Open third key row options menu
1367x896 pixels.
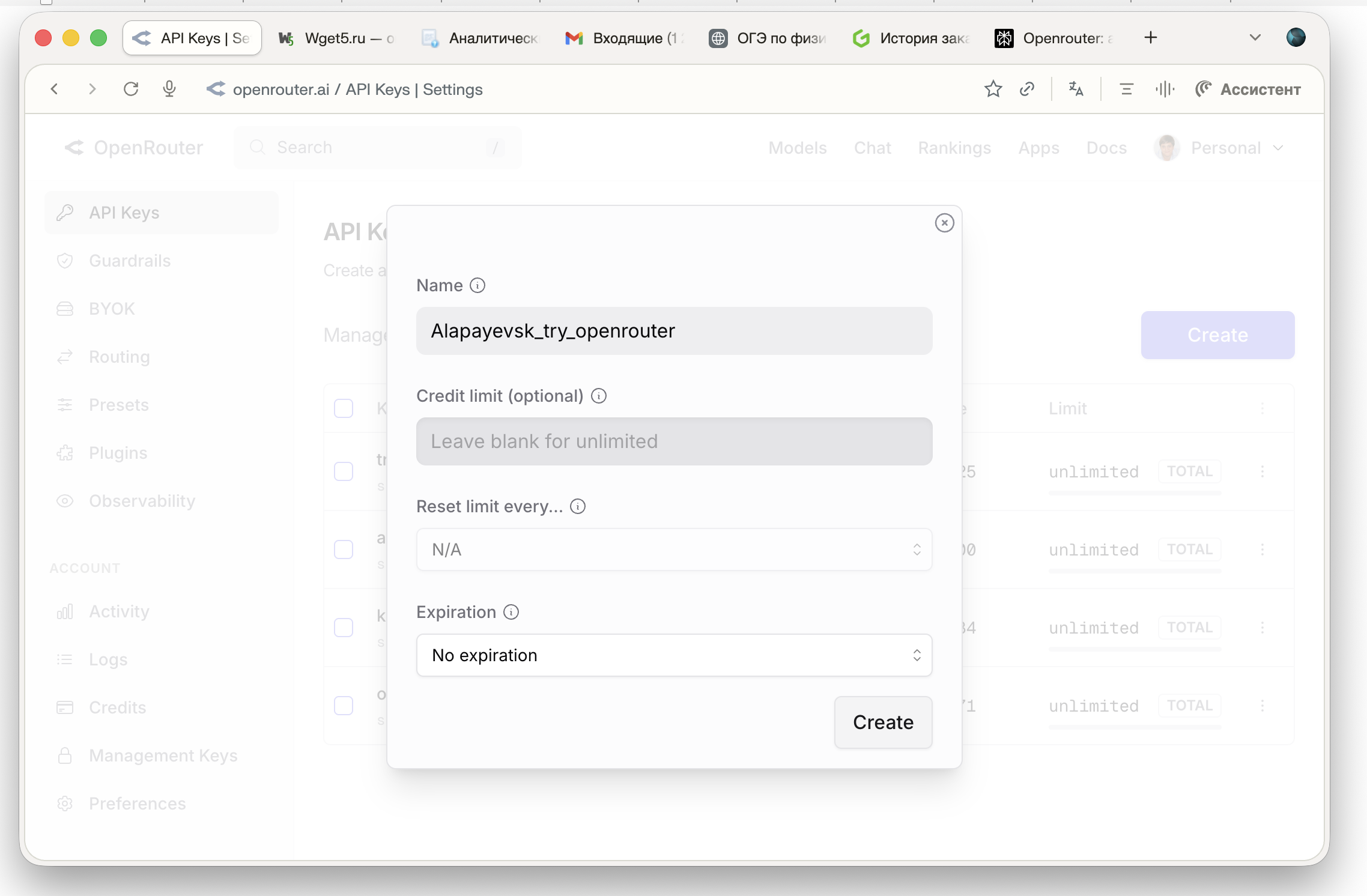coord(1262,628)
